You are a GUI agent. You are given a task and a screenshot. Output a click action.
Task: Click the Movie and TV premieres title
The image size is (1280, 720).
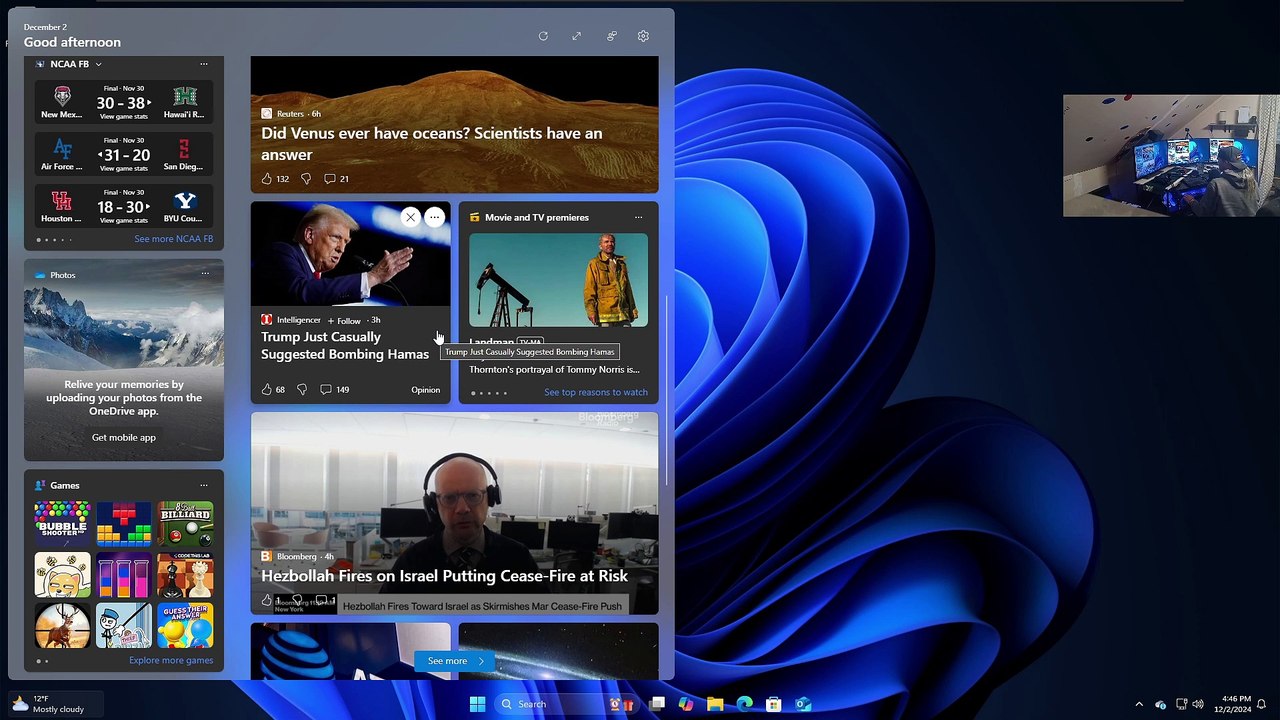(x=537, y=217)
